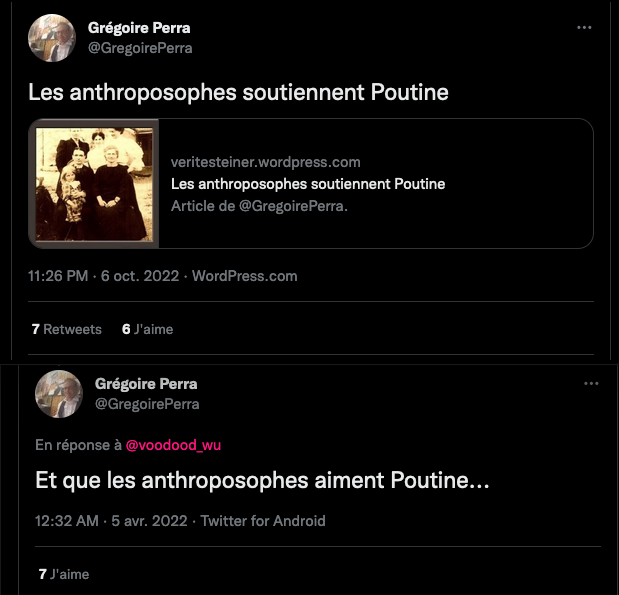
Task: Open the veritesteiner.wordpress.com link
Action: (265, 162)
